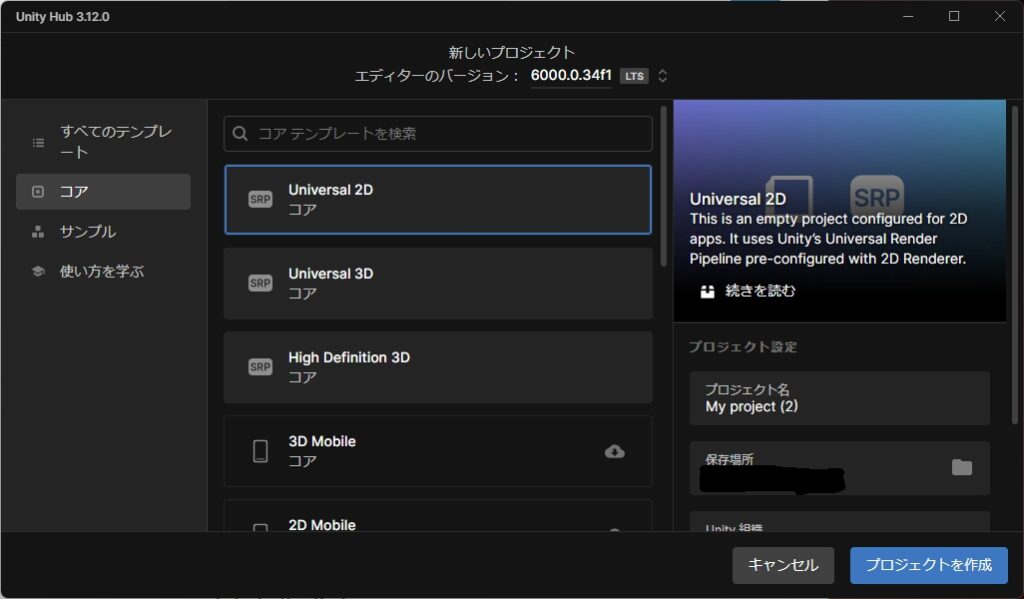Browse save location with the folder icon

coord(961,467)
